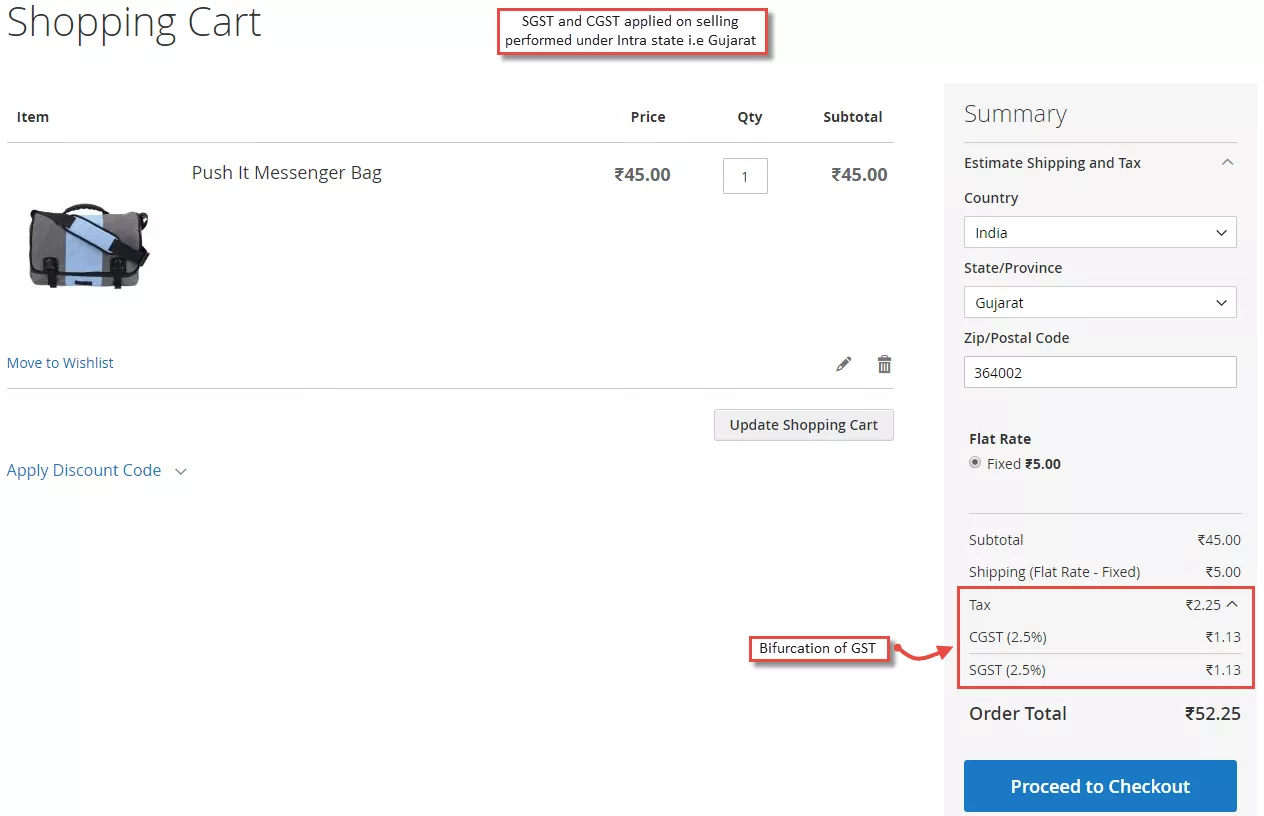This screenshot has width=1264, height=816.
Task: Click the Zip/Postal Code input field
Action: coord(1099,372)
